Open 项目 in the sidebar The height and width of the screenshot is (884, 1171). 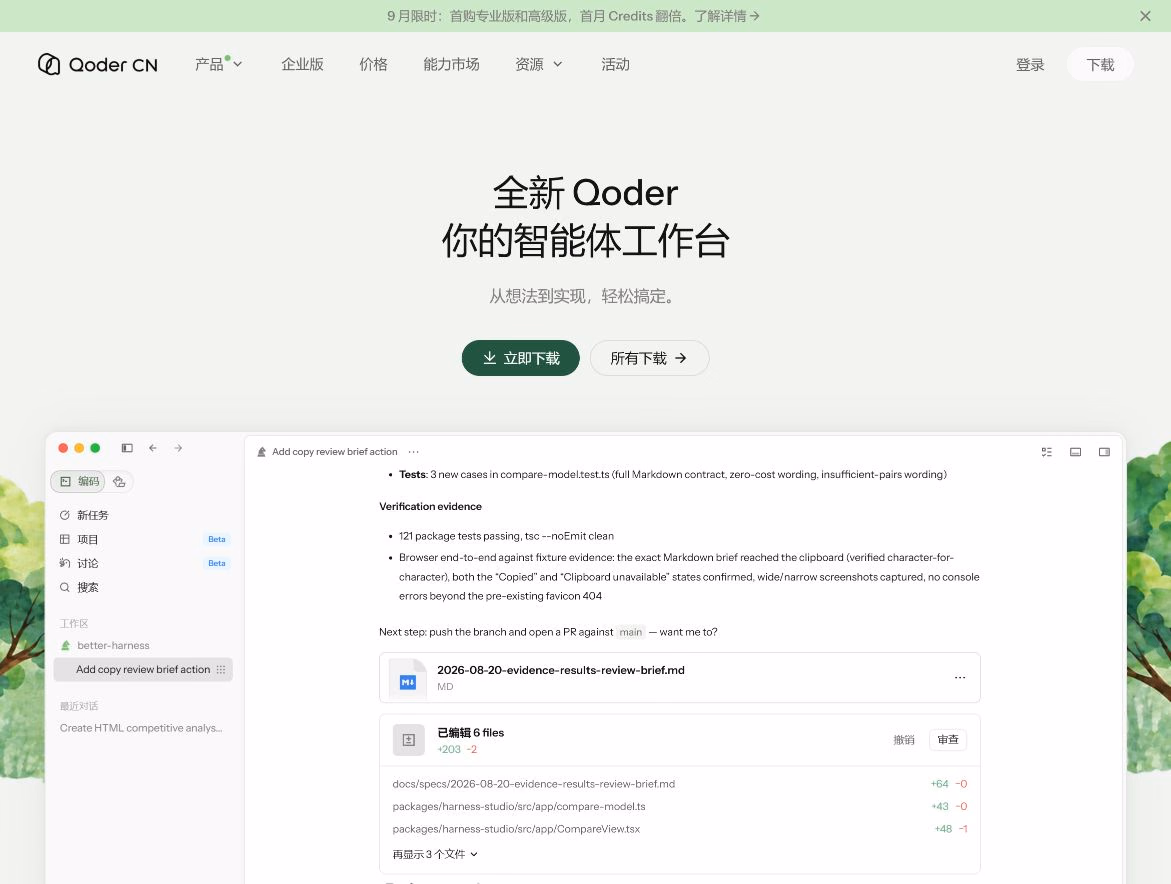click(143, 539)
